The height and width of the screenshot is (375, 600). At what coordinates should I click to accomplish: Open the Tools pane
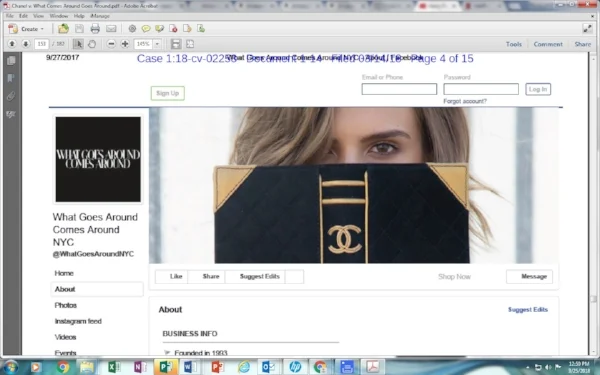pos(514,44)
